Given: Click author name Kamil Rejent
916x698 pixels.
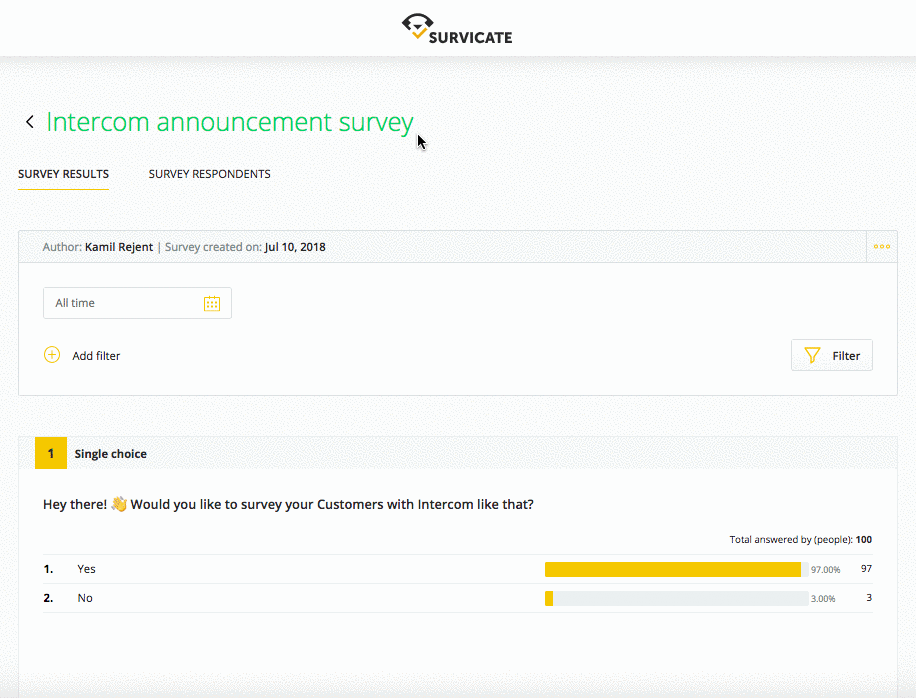Looking at the screenshot, I should 119,247.
